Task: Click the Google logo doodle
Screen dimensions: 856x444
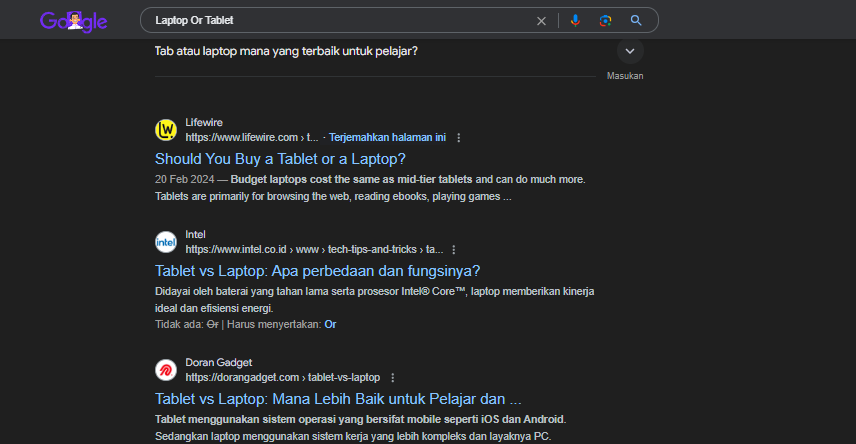Action: click(x=74, y=21)
